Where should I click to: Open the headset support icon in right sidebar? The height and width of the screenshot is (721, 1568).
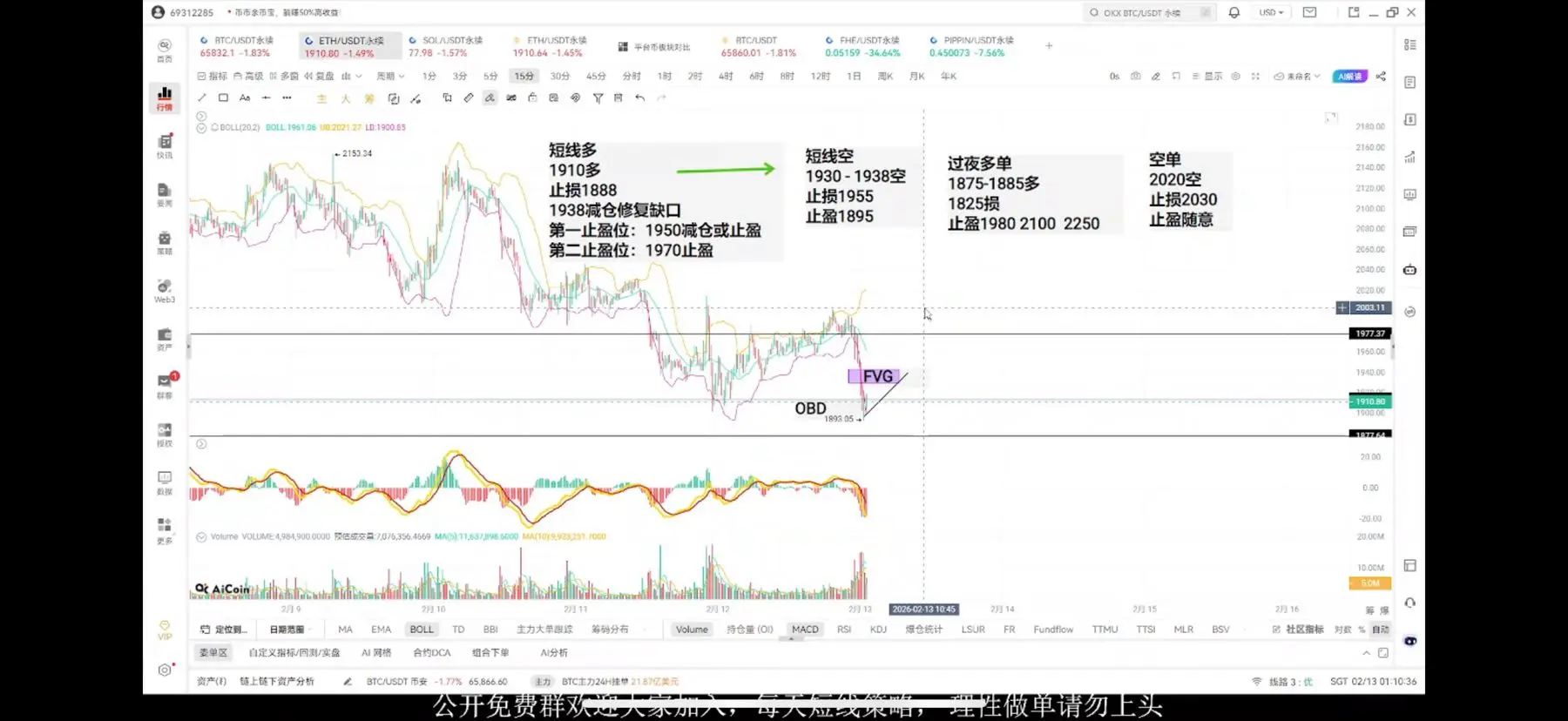pyautogui.click(x=1409, y=603)
